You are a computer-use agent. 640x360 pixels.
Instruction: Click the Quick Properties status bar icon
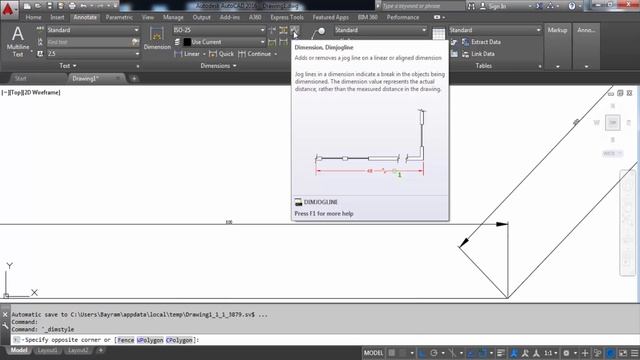click(x=597, y=353)
